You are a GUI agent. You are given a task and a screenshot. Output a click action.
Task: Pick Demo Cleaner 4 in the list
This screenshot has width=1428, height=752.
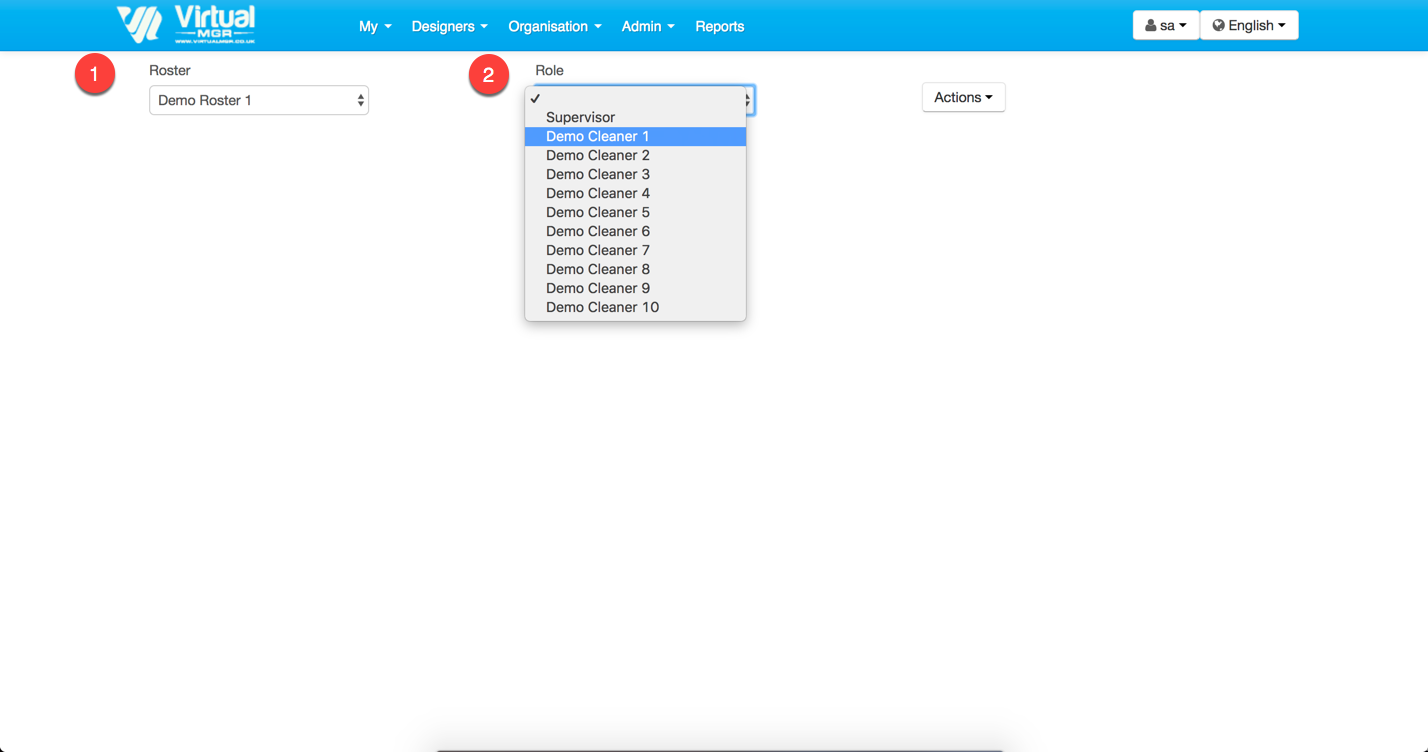pyautogui.click(x=598, y=193)
